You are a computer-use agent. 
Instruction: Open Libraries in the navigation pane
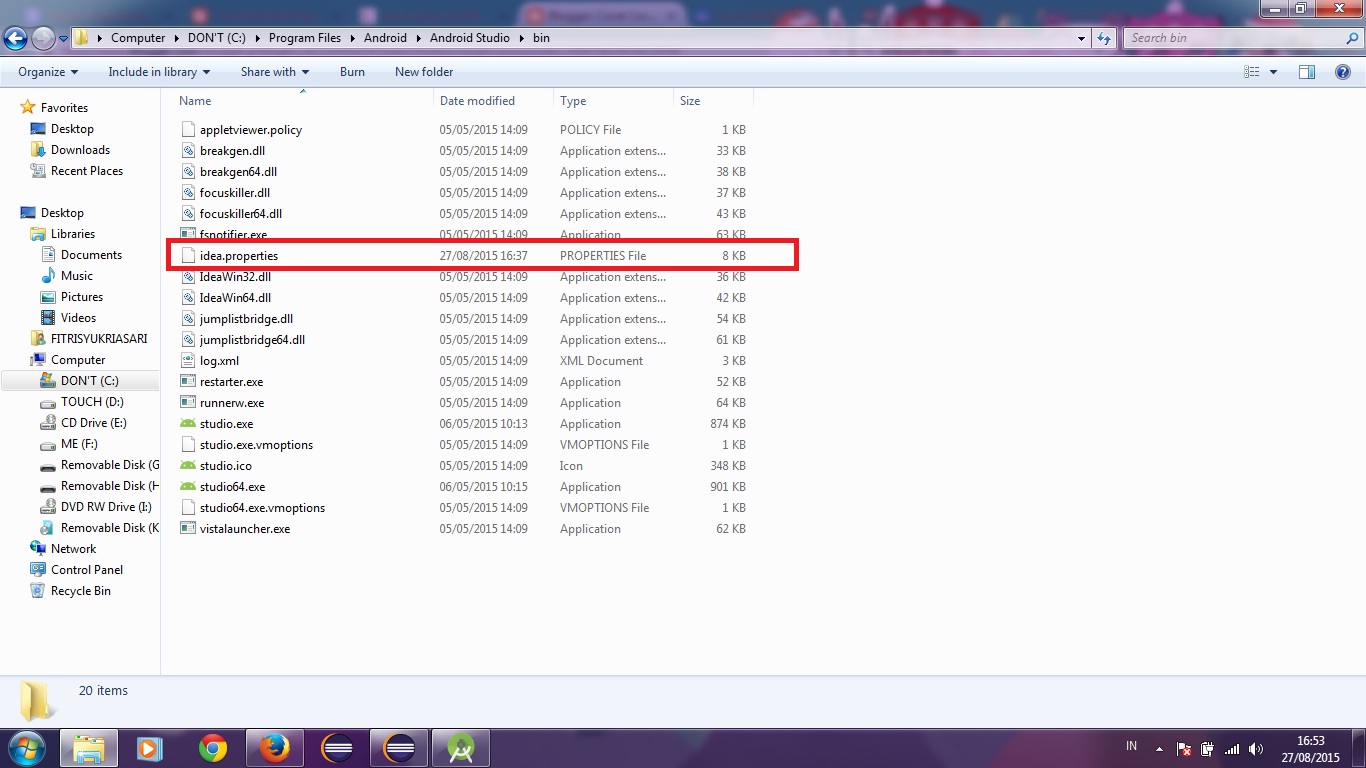tap(73, 234)
